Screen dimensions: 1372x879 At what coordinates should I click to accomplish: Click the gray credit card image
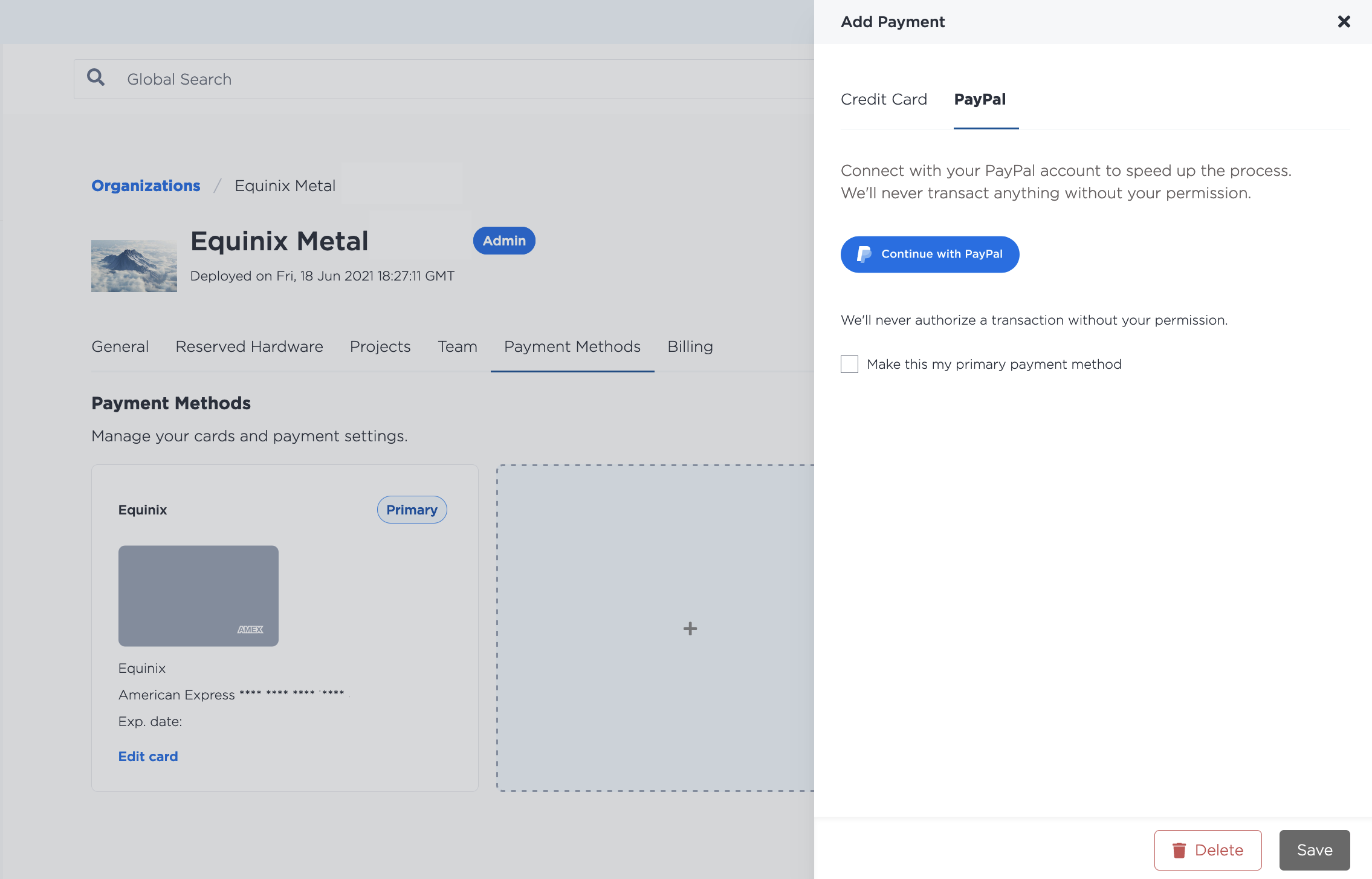coord(198,596)
